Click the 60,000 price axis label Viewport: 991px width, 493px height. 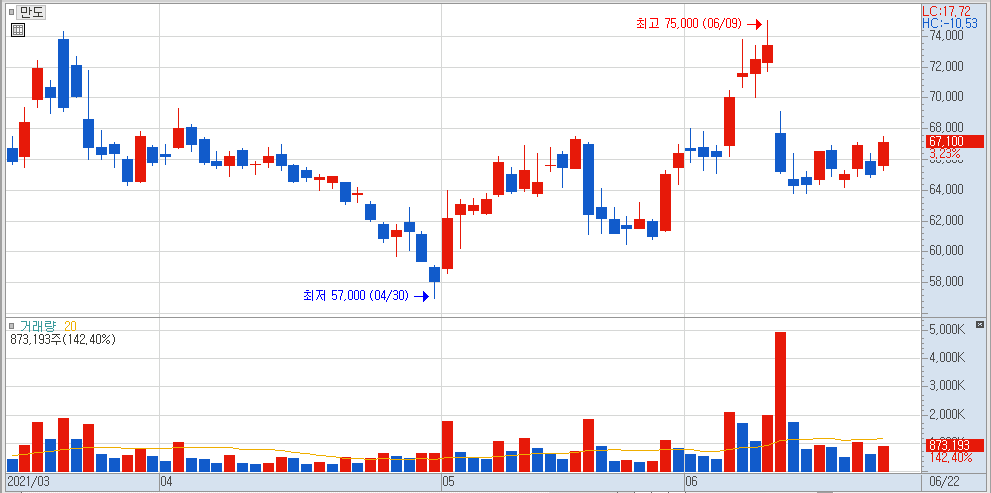pos(945,250)
